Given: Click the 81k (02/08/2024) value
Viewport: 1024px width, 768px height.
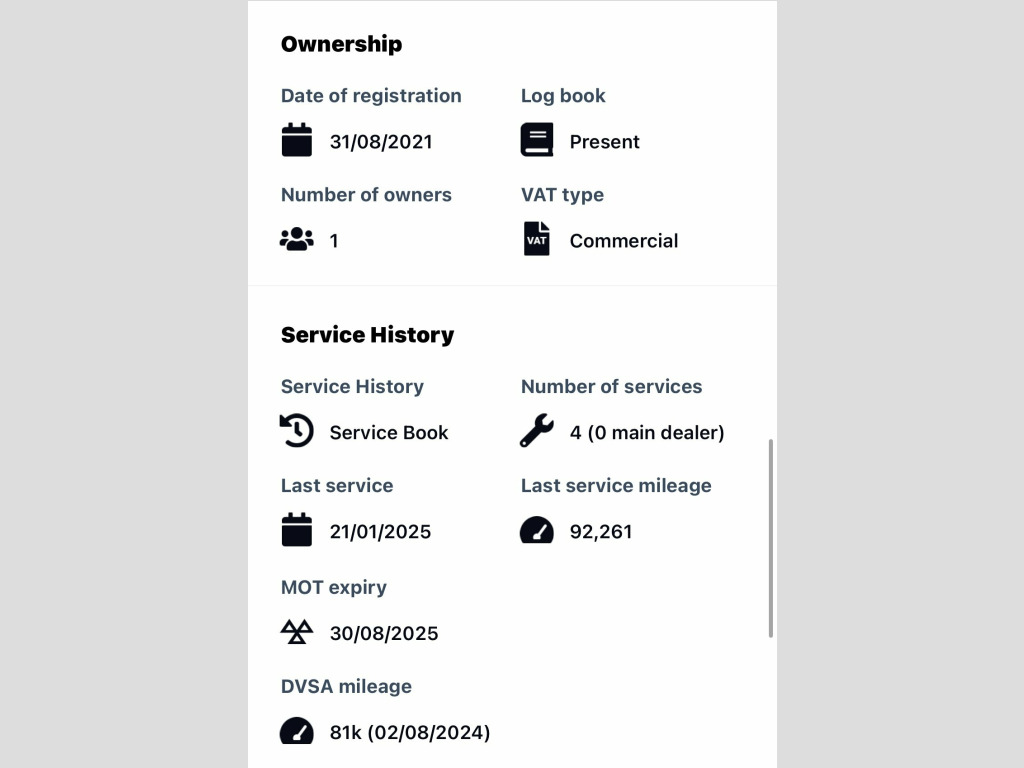Looking at the screenshot, I should click(409, 733).
